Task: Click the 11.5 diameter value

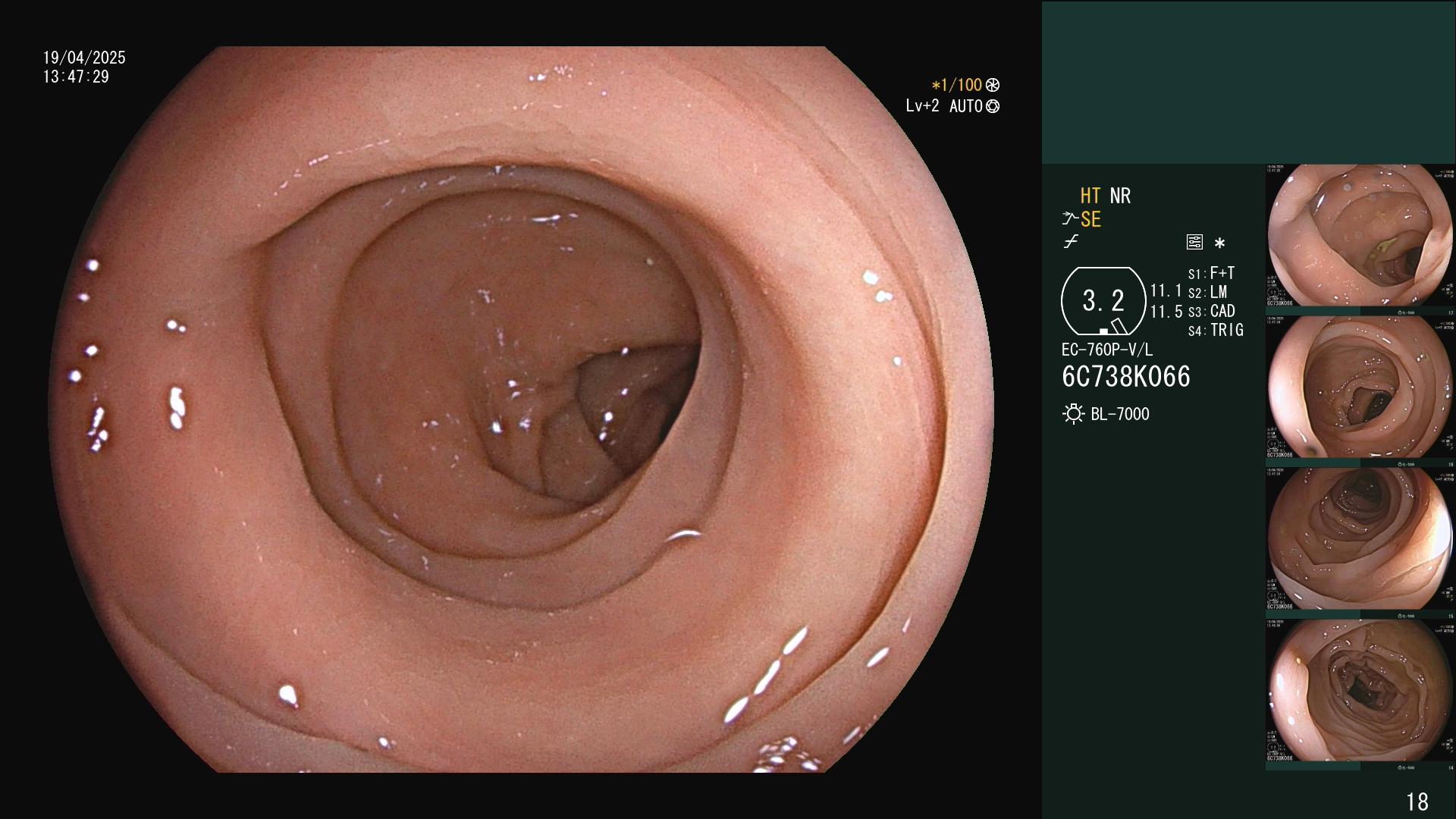Action: [1166, 312]
